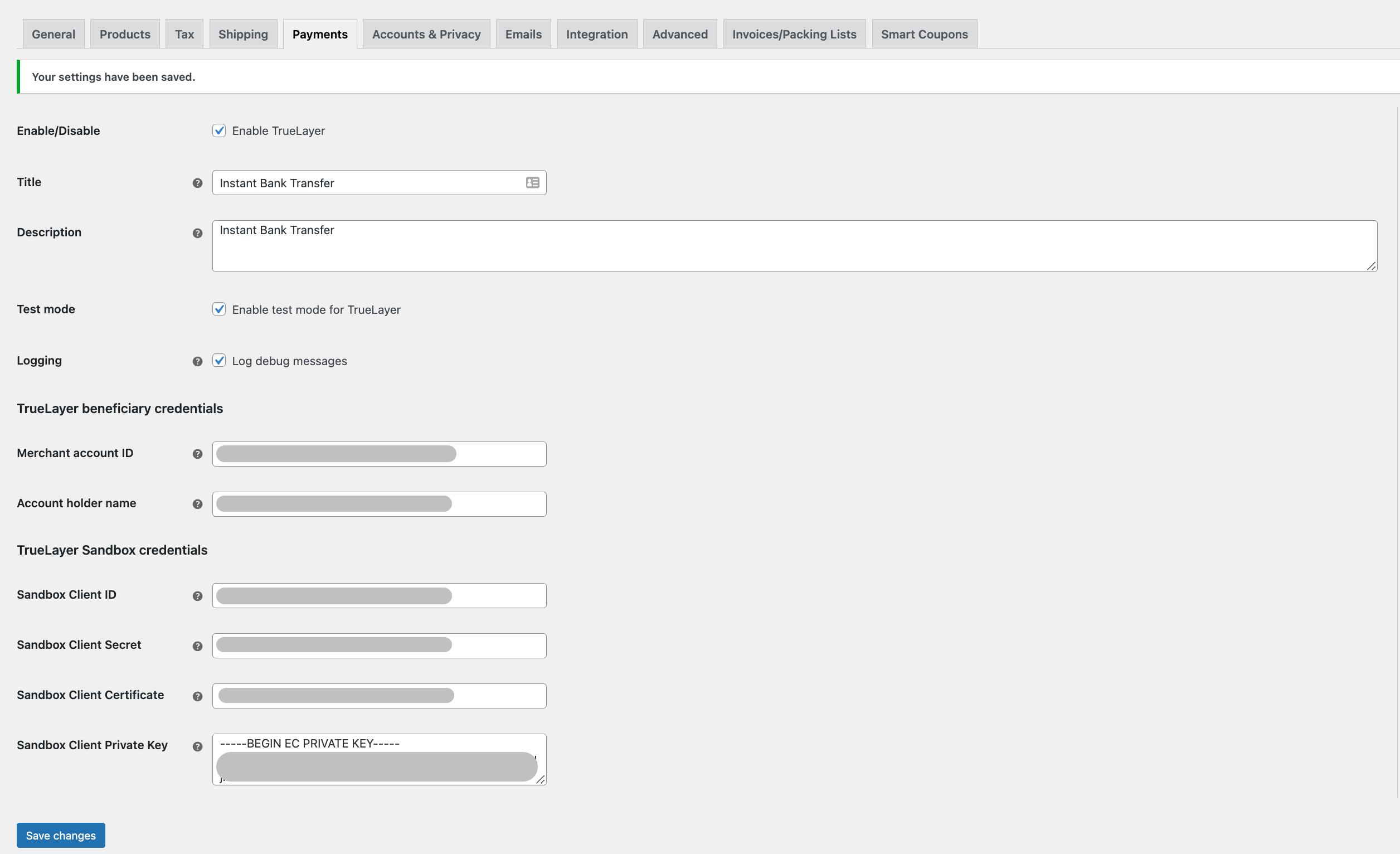The image size is (1400, 854).
Task: Click the Logging help tooltip icon
Action: click(x=197, y=361)
